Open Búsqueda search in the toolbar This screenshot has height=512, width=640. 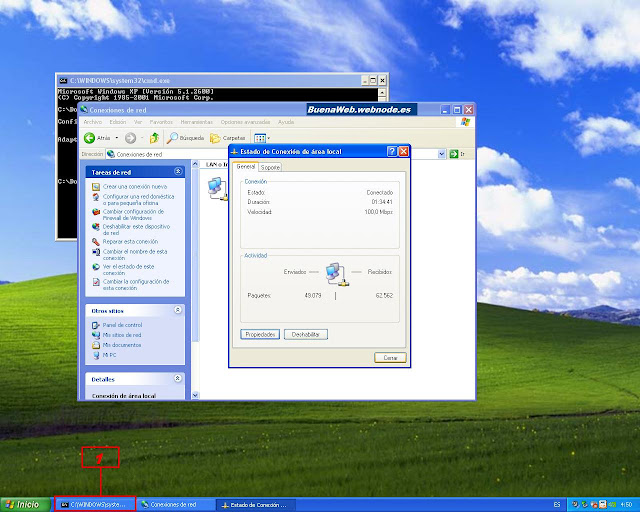[x=185, y=138]
